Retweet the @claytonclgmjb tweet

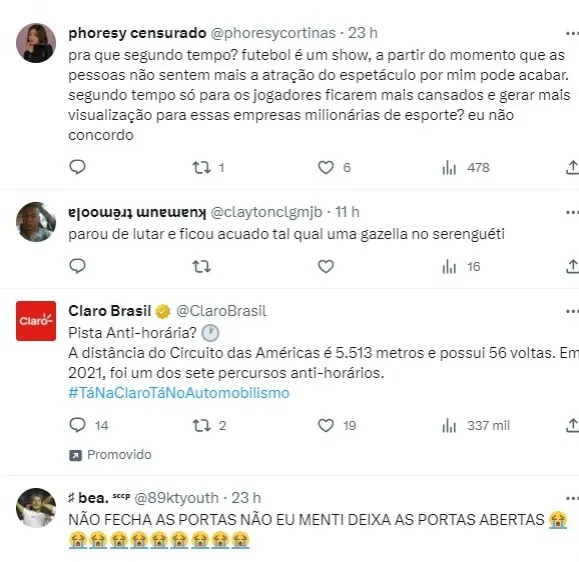click(x=202, y=266)
